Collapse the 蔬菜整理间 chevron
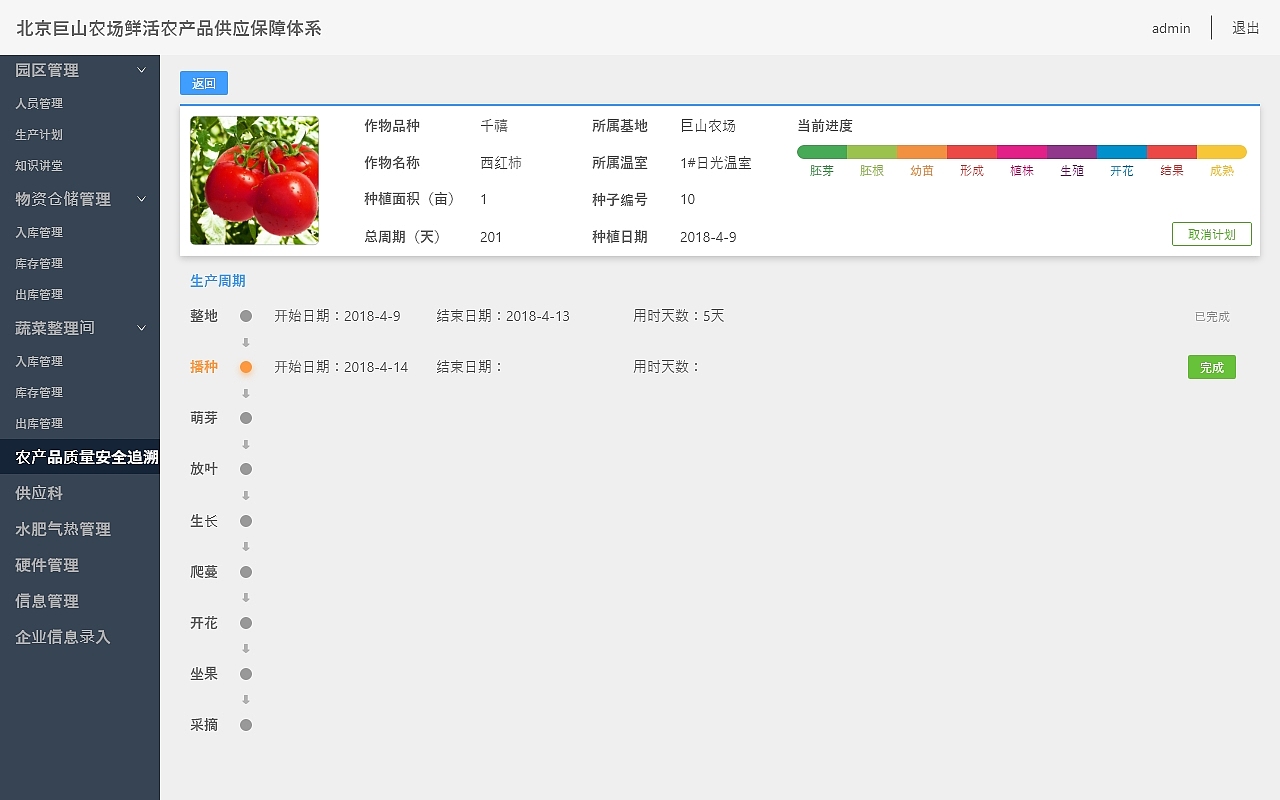The width and height of the screenshot is (1280, 800). coord(141,328)
